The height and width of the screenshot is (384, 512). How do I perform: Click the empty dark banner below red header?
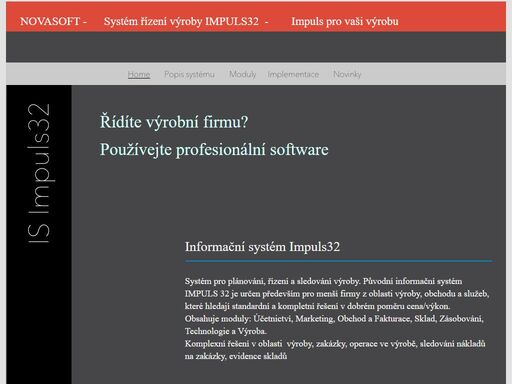coord(256,47)
